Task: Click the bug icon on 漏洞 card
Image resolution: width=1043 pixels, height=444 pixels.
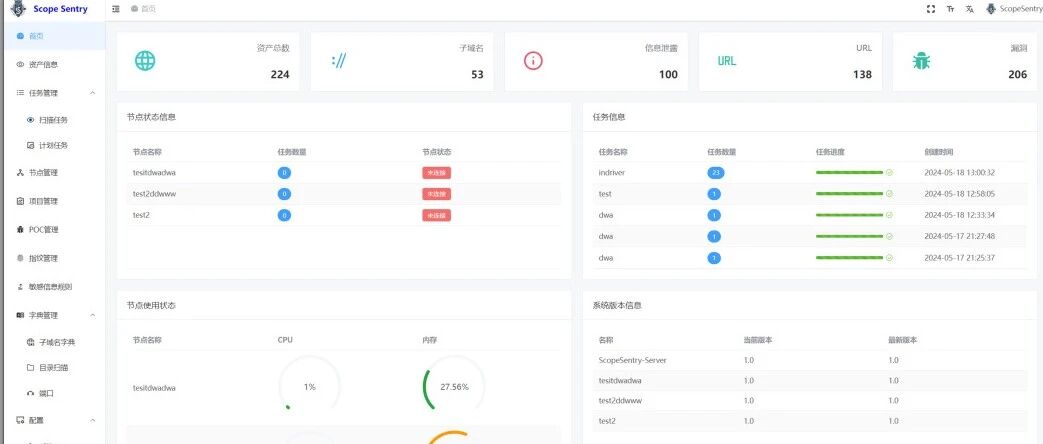Action: click(921, 61)
